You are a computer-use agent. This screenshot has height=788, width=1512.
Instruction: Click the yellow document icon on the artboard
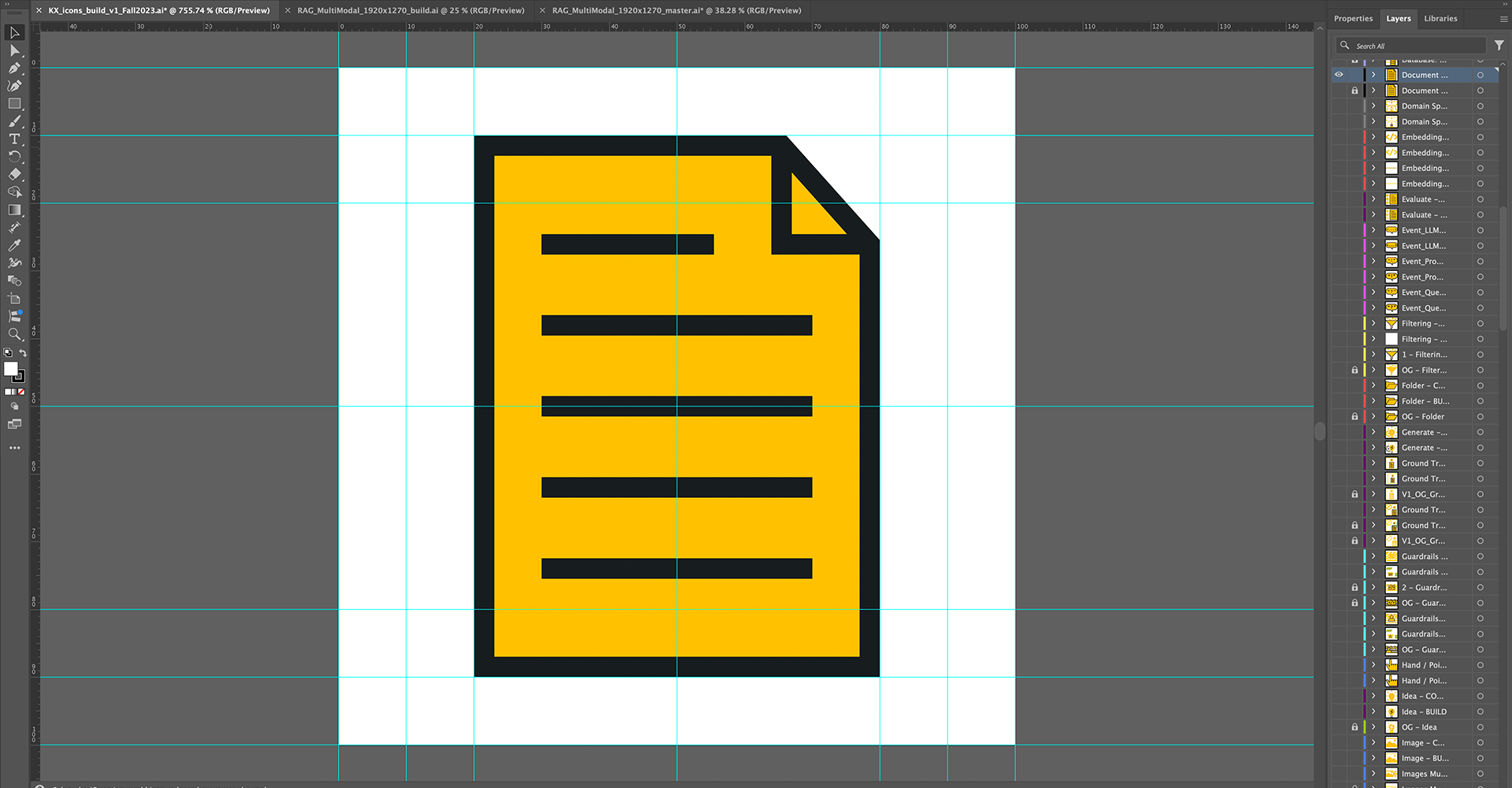pos(676,406)
